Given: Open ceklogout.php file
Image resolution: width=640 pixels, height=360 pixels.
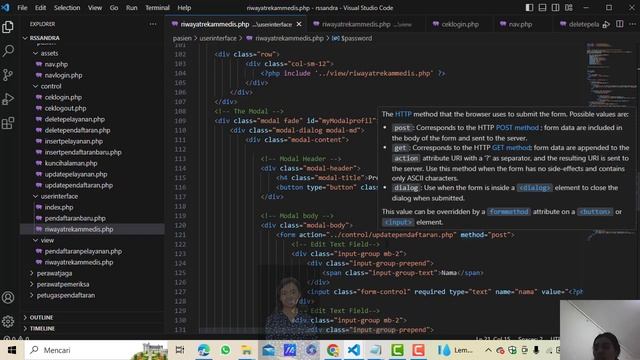Looking at the screenshot, I should 65,108.
